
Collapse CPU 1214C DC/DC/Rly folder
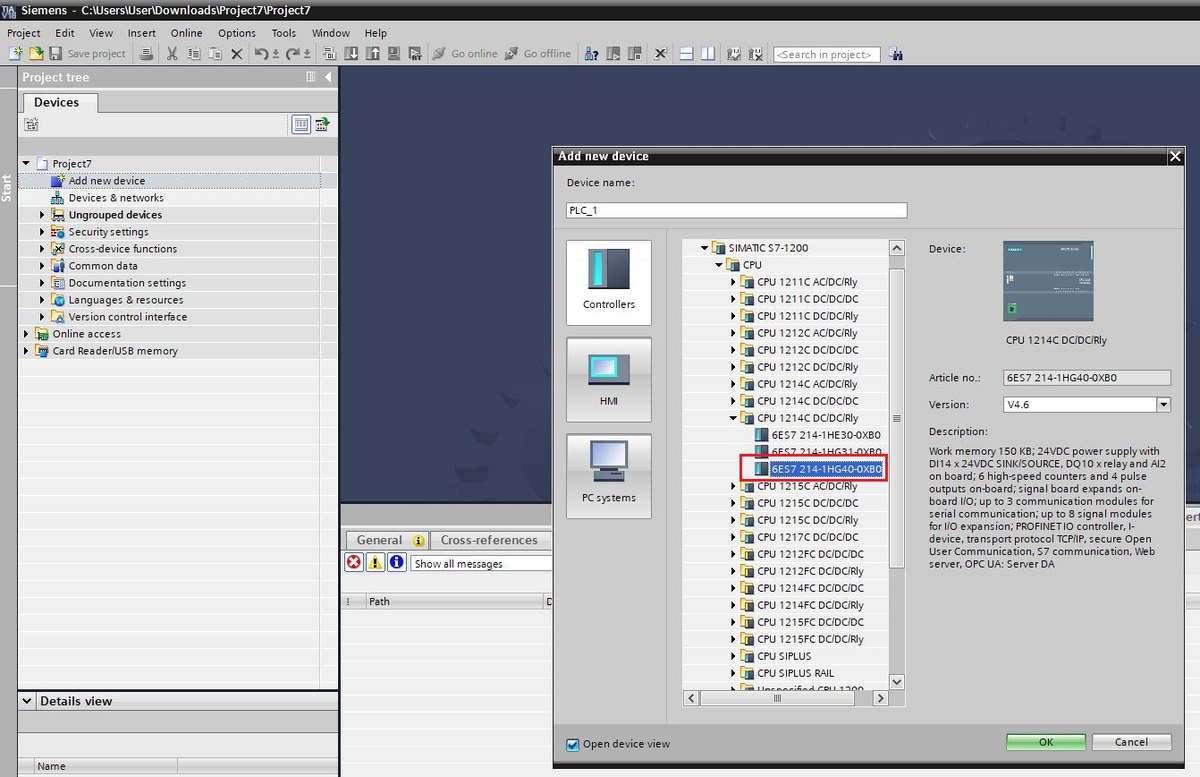pyautogui.click(x=733, y=418)
